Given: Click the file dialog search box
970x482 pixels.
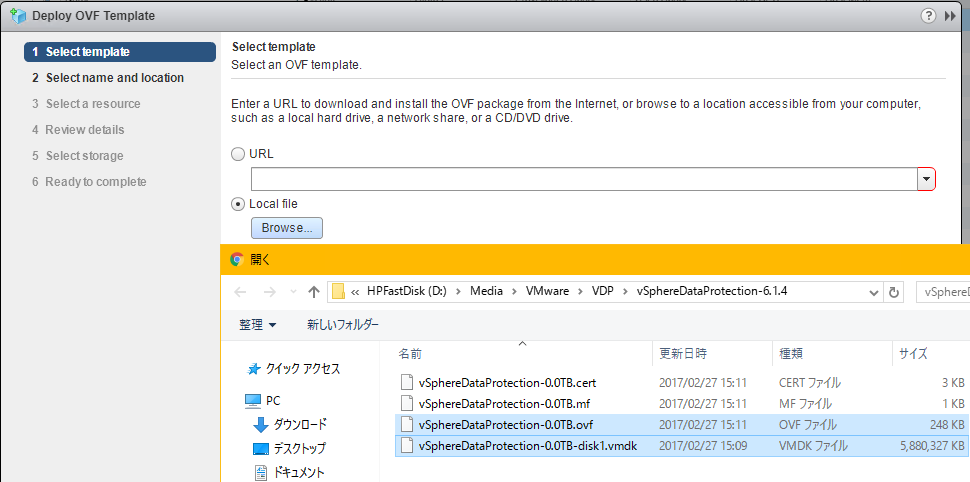Looking at the screenshot, I should tap(943, 292).
